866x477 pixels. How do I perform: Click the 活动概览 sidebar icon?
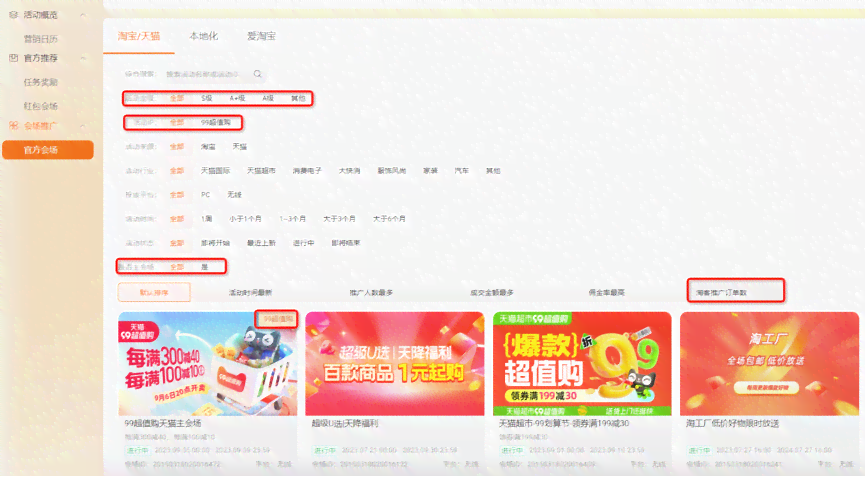tap(13, 15)
